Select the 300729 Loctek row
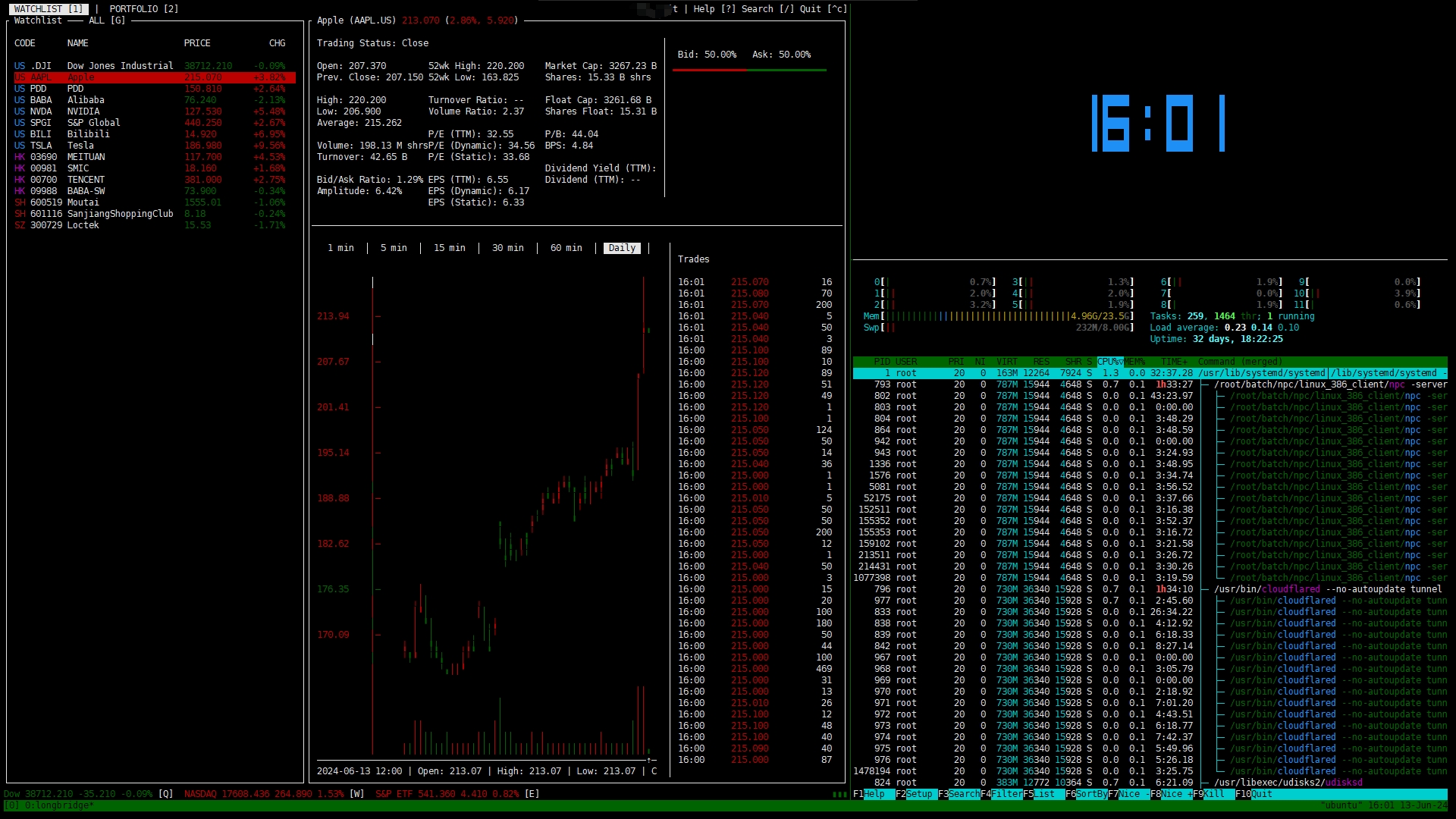Viewport: 1456px width, 819px height. 155,225
